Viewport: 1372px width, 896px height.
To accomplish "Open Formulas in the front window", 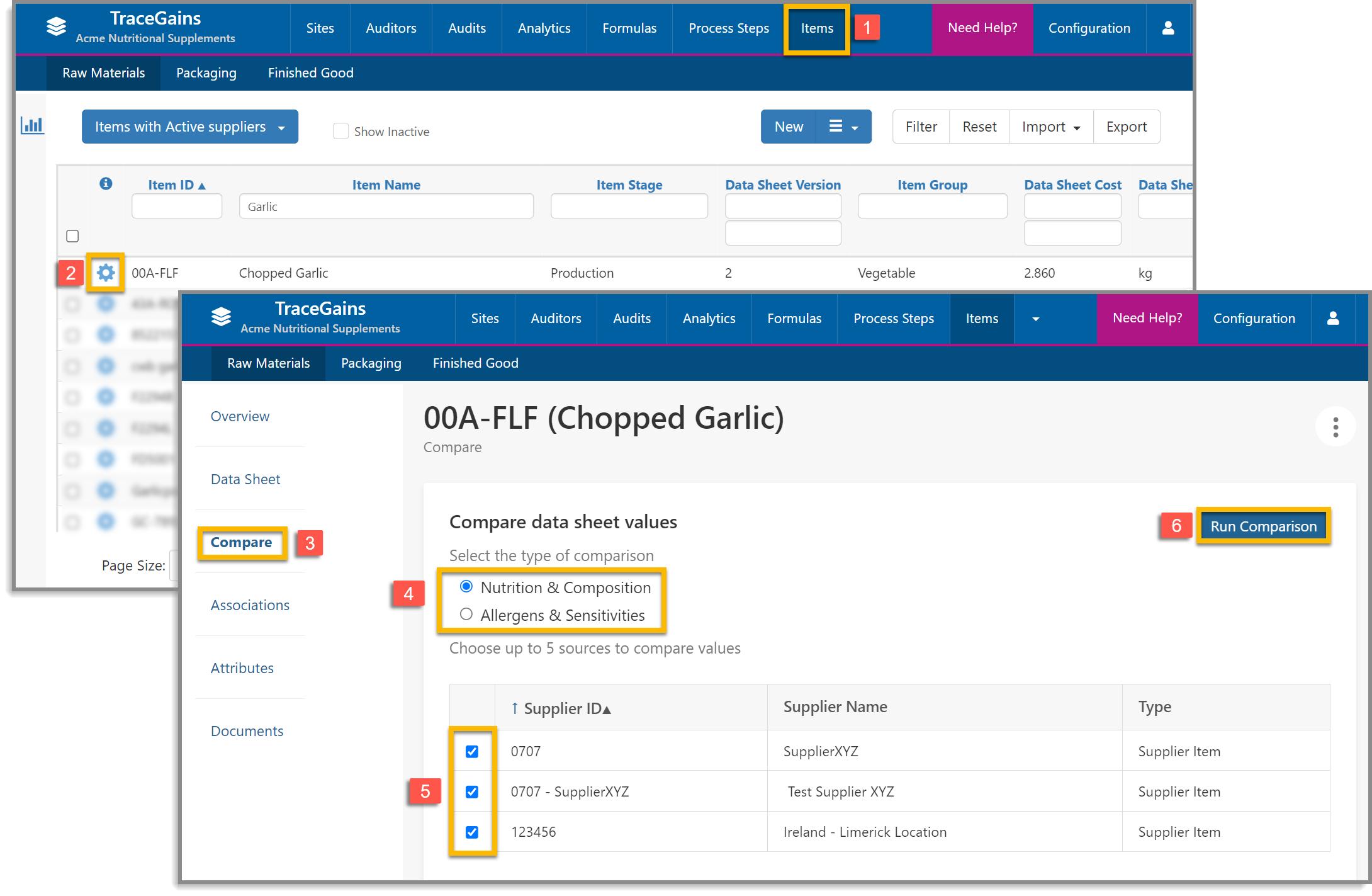I will pos(794,319).
